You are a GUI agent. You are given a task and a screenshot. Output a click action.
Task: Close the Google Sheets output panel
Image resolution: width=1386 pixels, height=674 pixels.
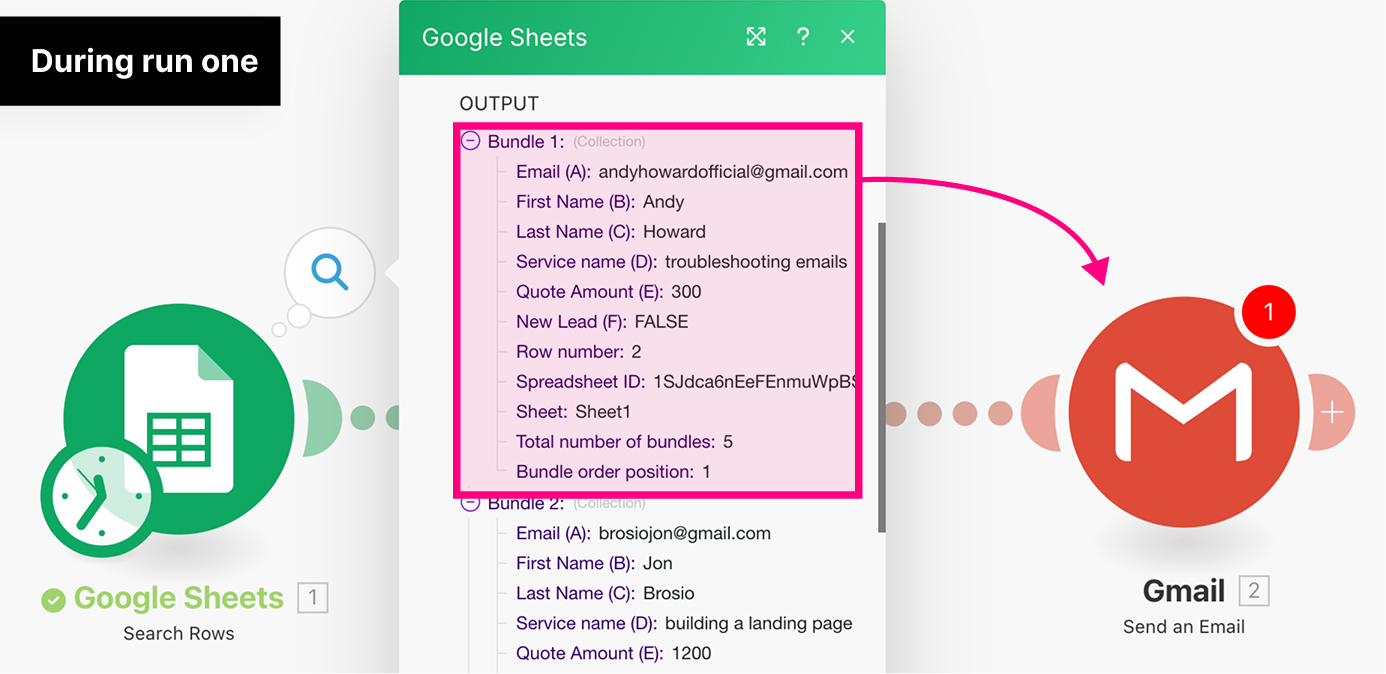click(x=847, y=37)
